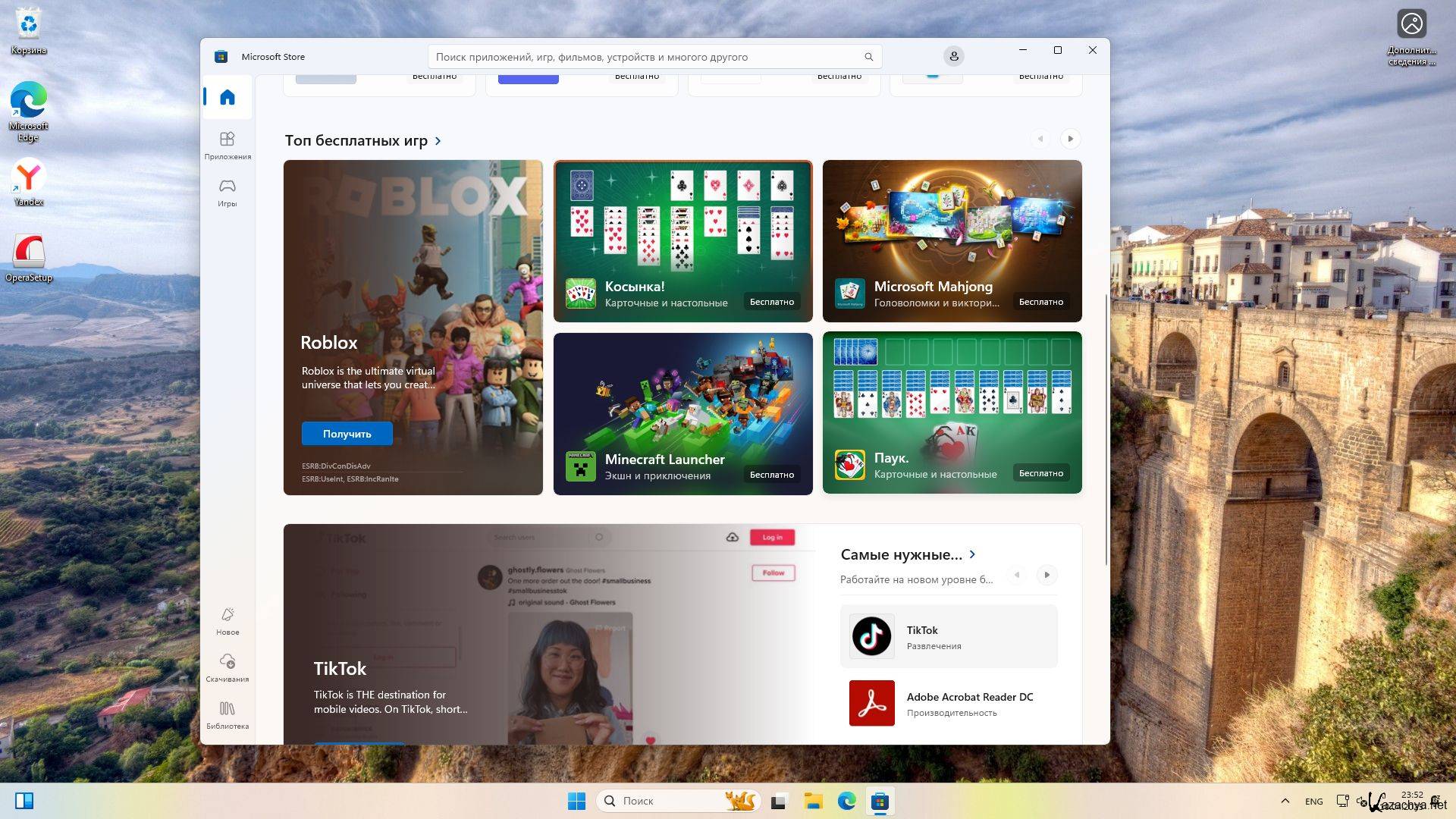Image resolution: width=1456 pixels, height=819 pixels.
Task: Open the Скачивания downloads icon
Action: click(227, 667)
